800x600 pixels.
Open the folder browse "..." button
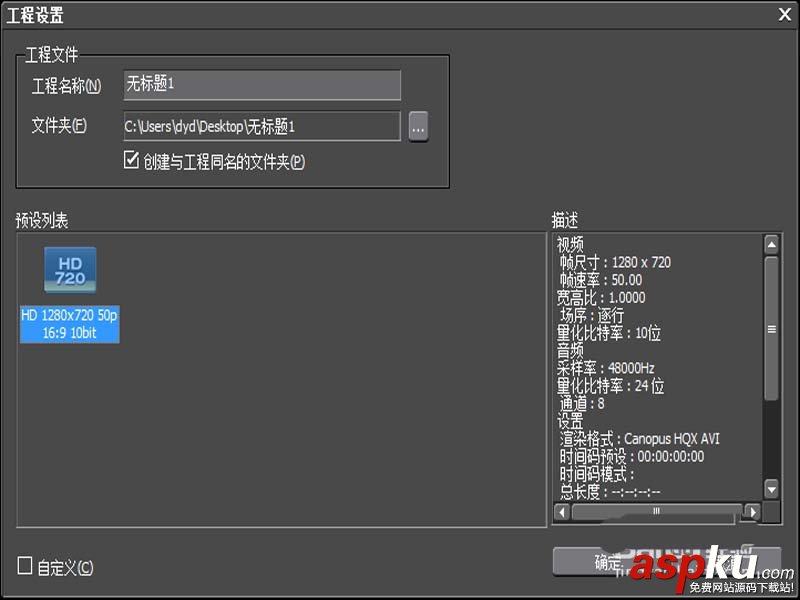click(x=418, y=127)
